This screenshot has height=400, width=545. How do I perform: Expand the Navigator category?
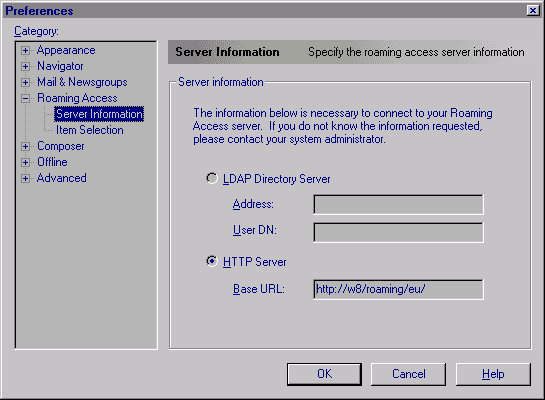tap(25, 66)
